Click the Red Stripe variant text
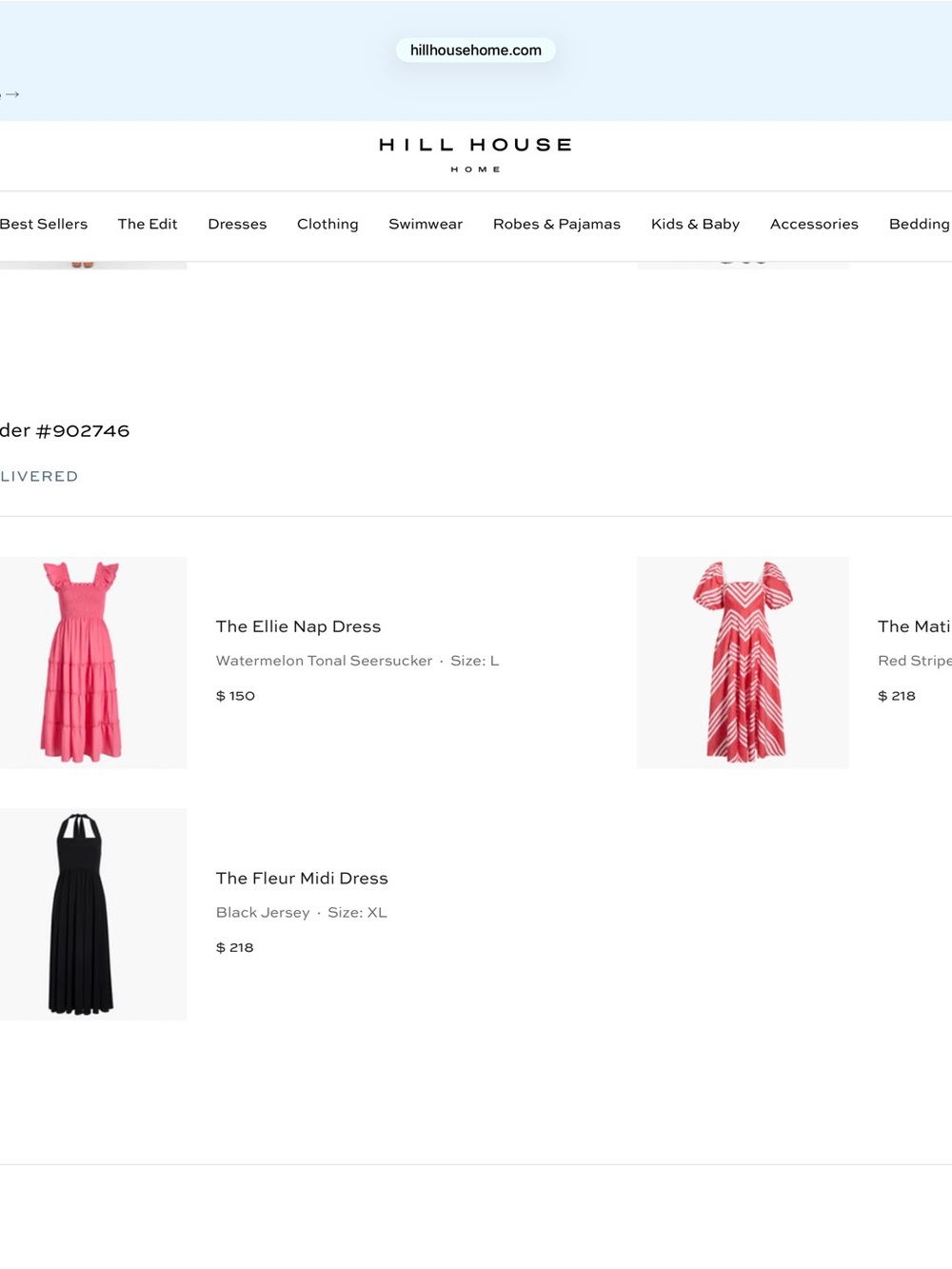 point(914,661)
